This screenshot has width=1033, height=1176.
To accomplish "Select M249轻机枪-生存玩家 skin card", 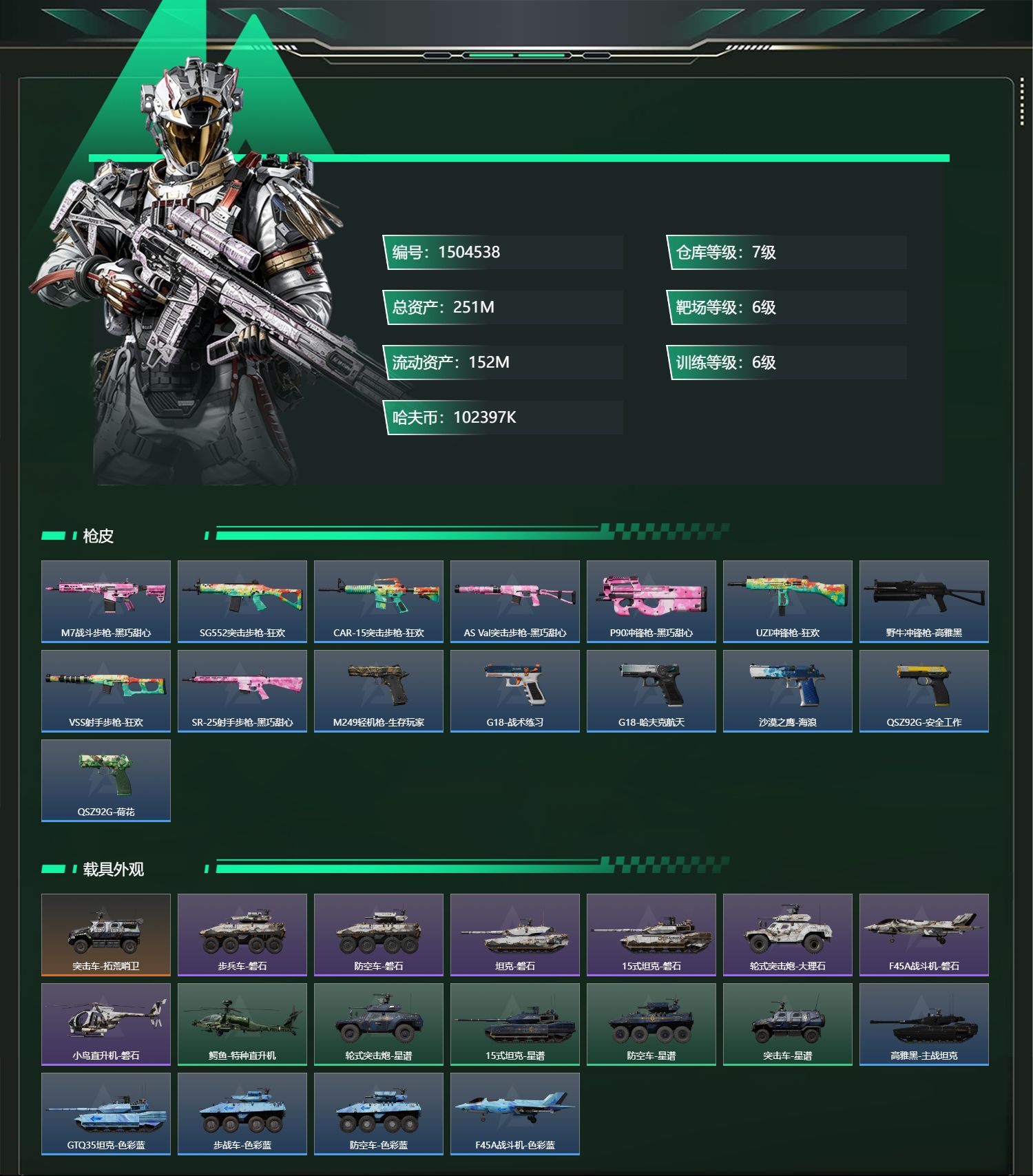I will 379,691.
